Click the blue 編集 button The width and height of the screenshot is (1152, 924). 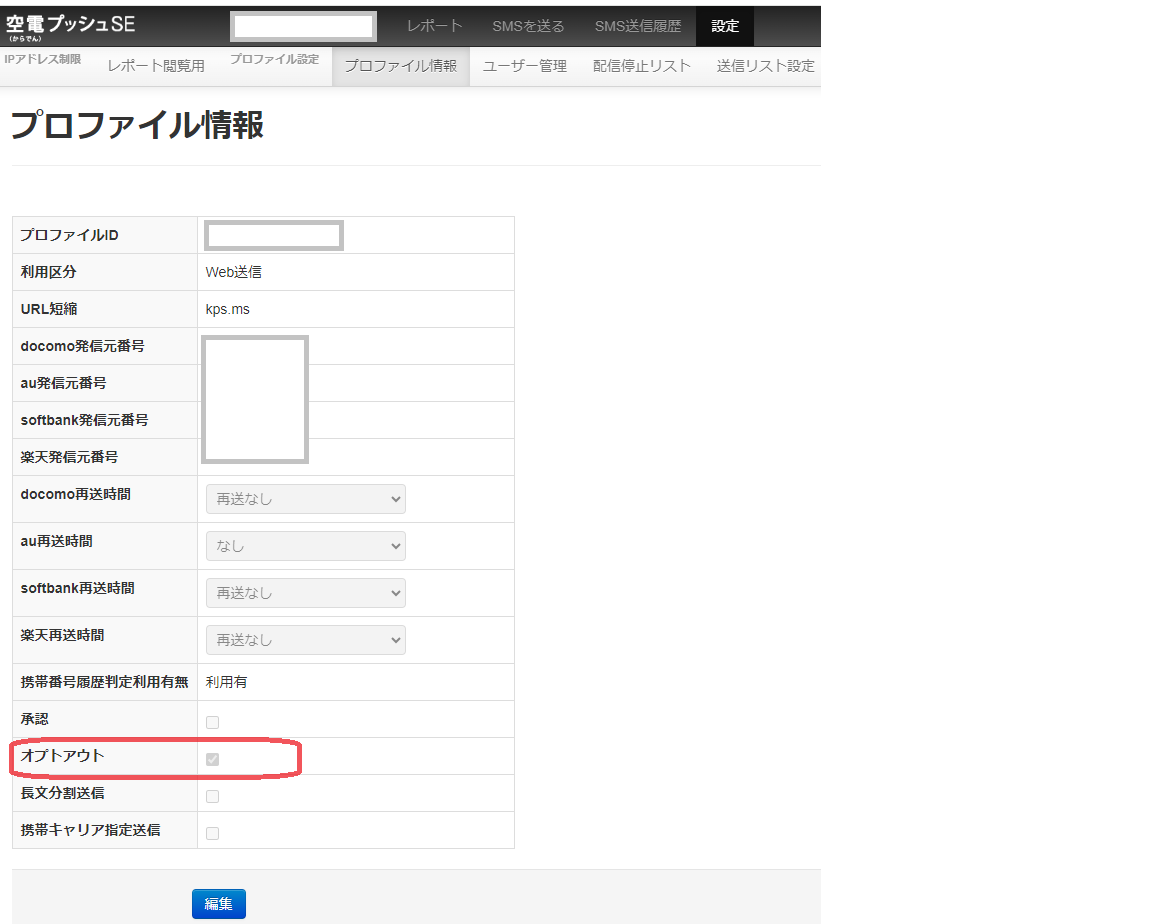pyautogui.click(x=219, y=903)
